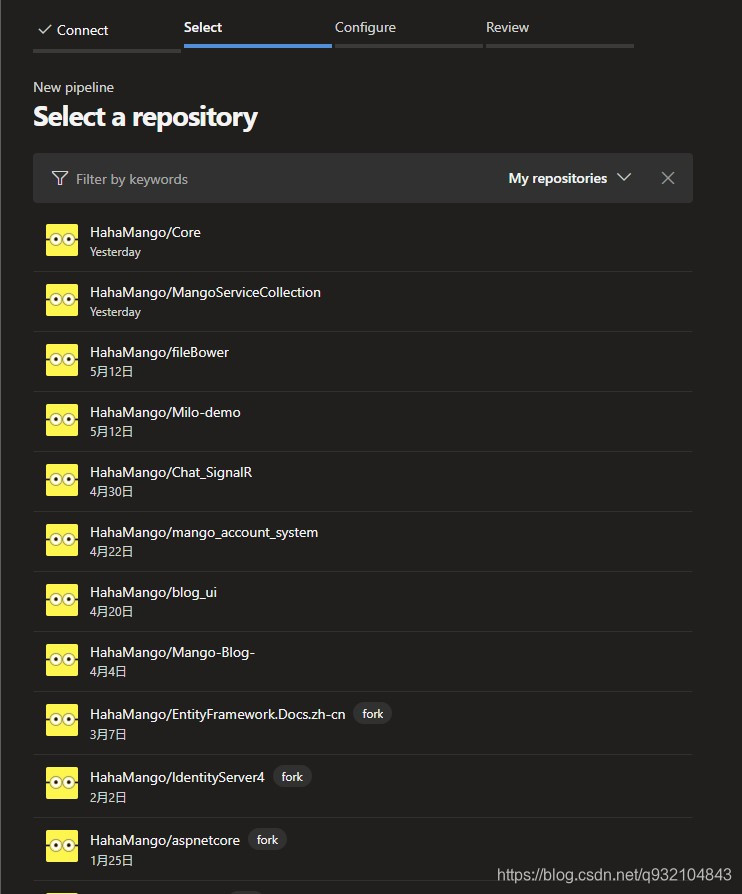The height and width of the screenshot is (894, 742).
Task: Click the avatar icon beside fileBower
Action: click(62, 360)
